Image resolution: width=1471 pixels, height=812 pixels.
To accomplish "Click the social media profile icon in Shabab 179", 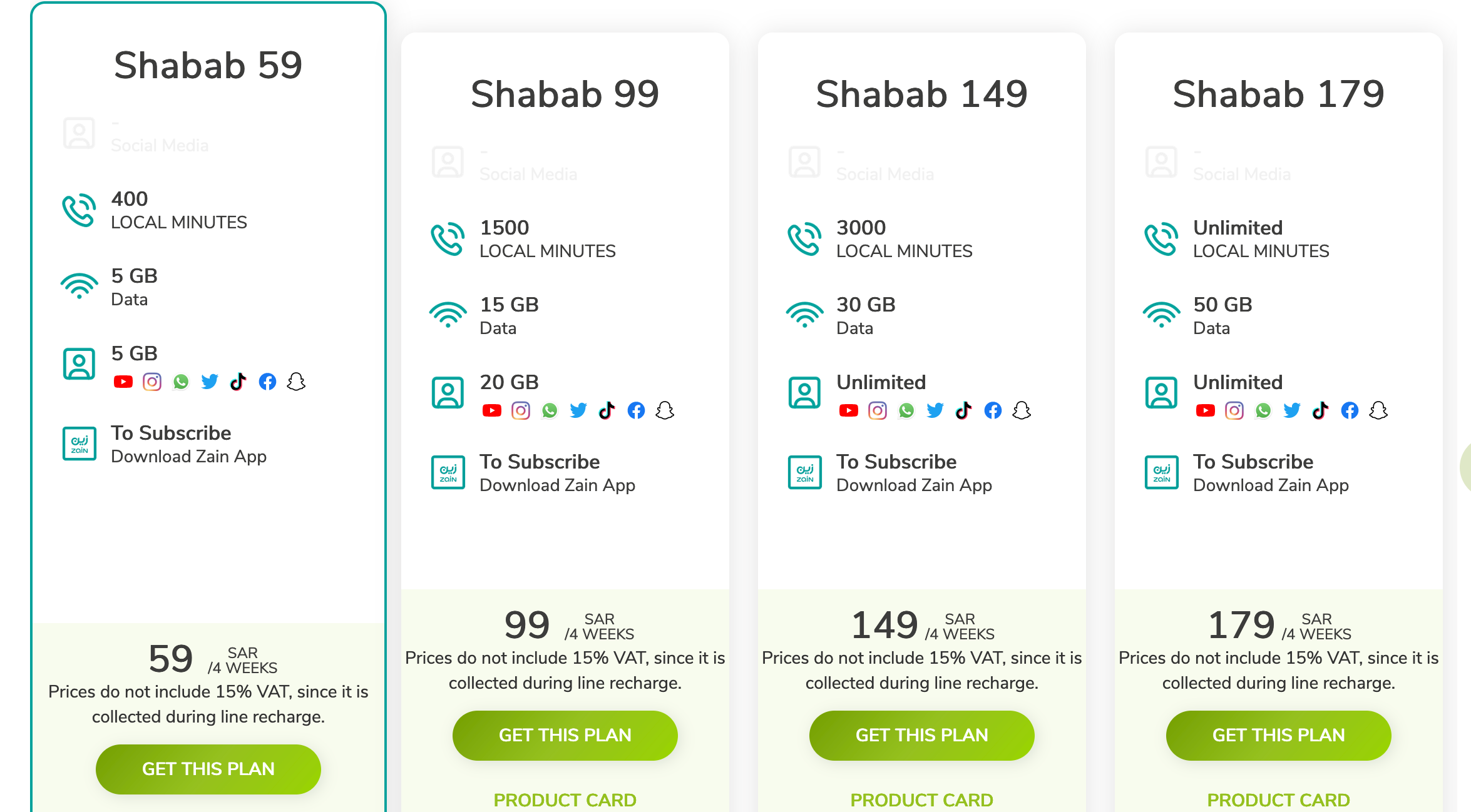I will click(1161, 393).
